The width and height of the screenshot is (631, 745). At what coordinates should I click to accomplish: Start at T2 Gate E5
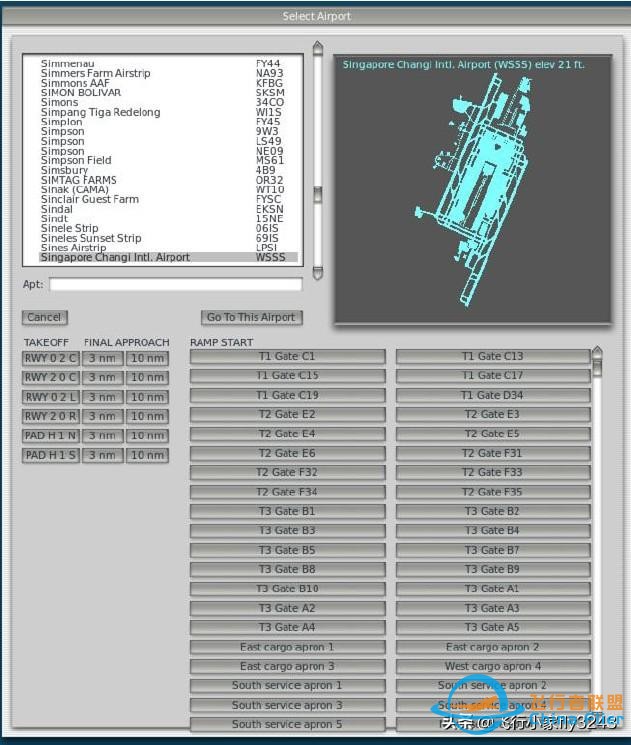[x=493, y=434]
